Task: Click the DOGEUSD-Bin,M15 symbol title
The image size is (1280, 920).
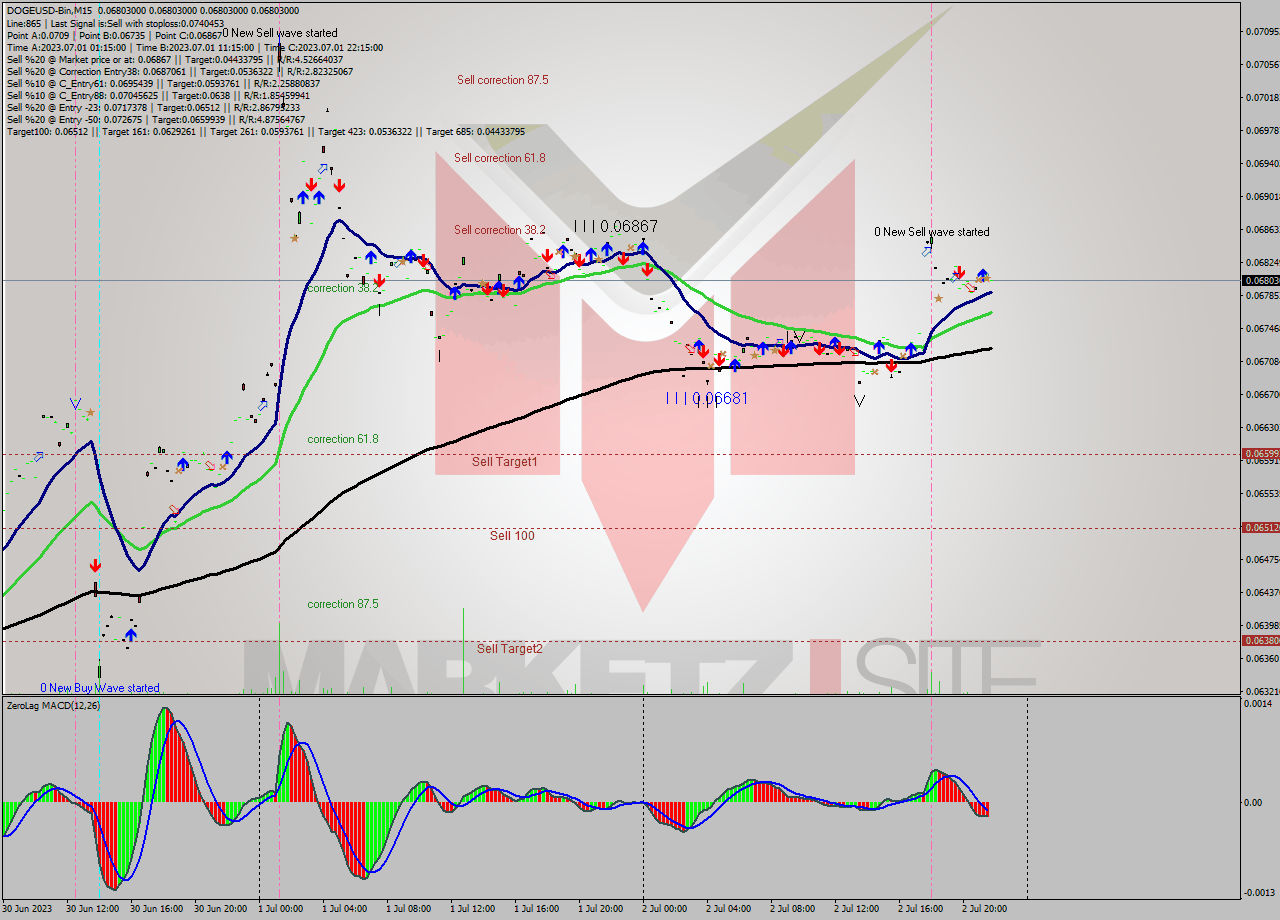Action: [x=47, y=10]
